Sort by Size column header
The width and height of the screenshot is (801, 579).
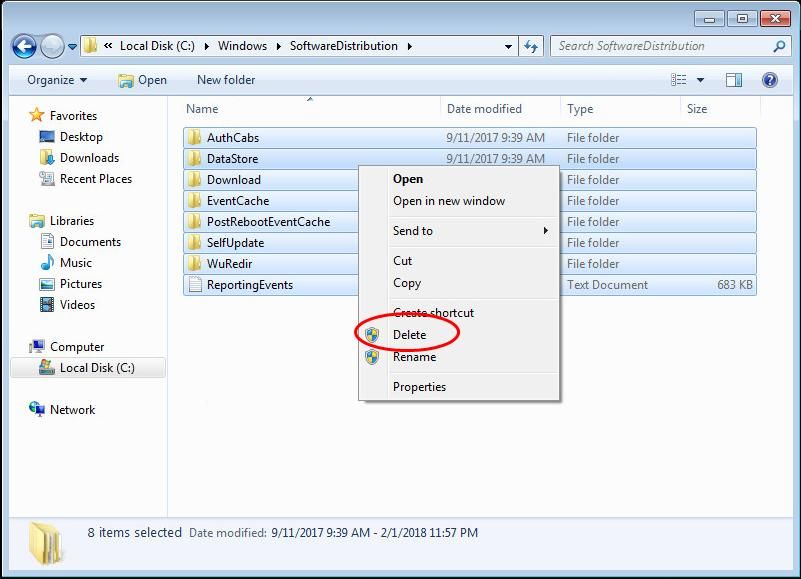[x=720, y=109]
